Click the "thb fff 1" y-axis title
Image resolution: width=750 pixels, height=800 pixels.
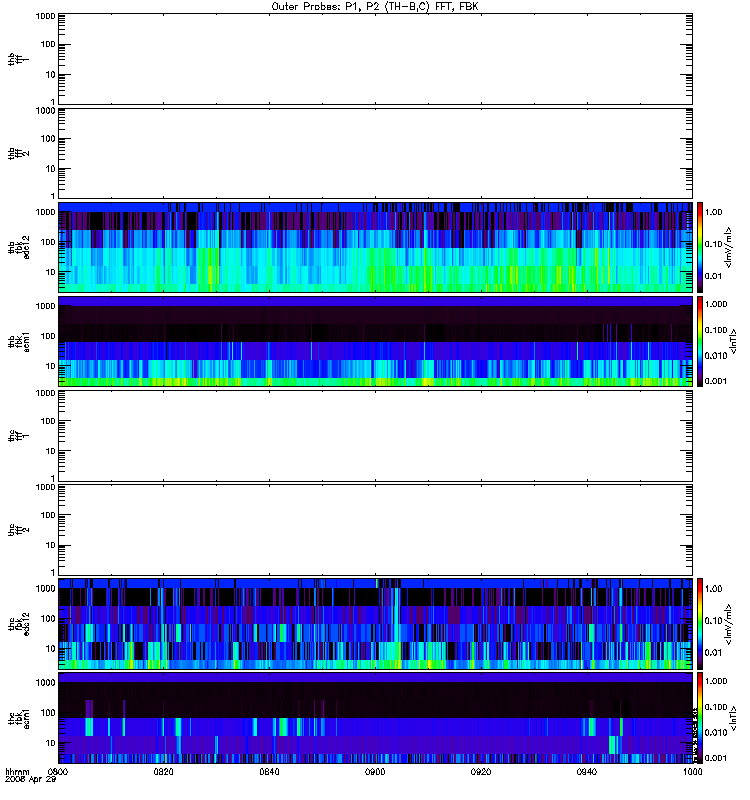tap(19, 59)
